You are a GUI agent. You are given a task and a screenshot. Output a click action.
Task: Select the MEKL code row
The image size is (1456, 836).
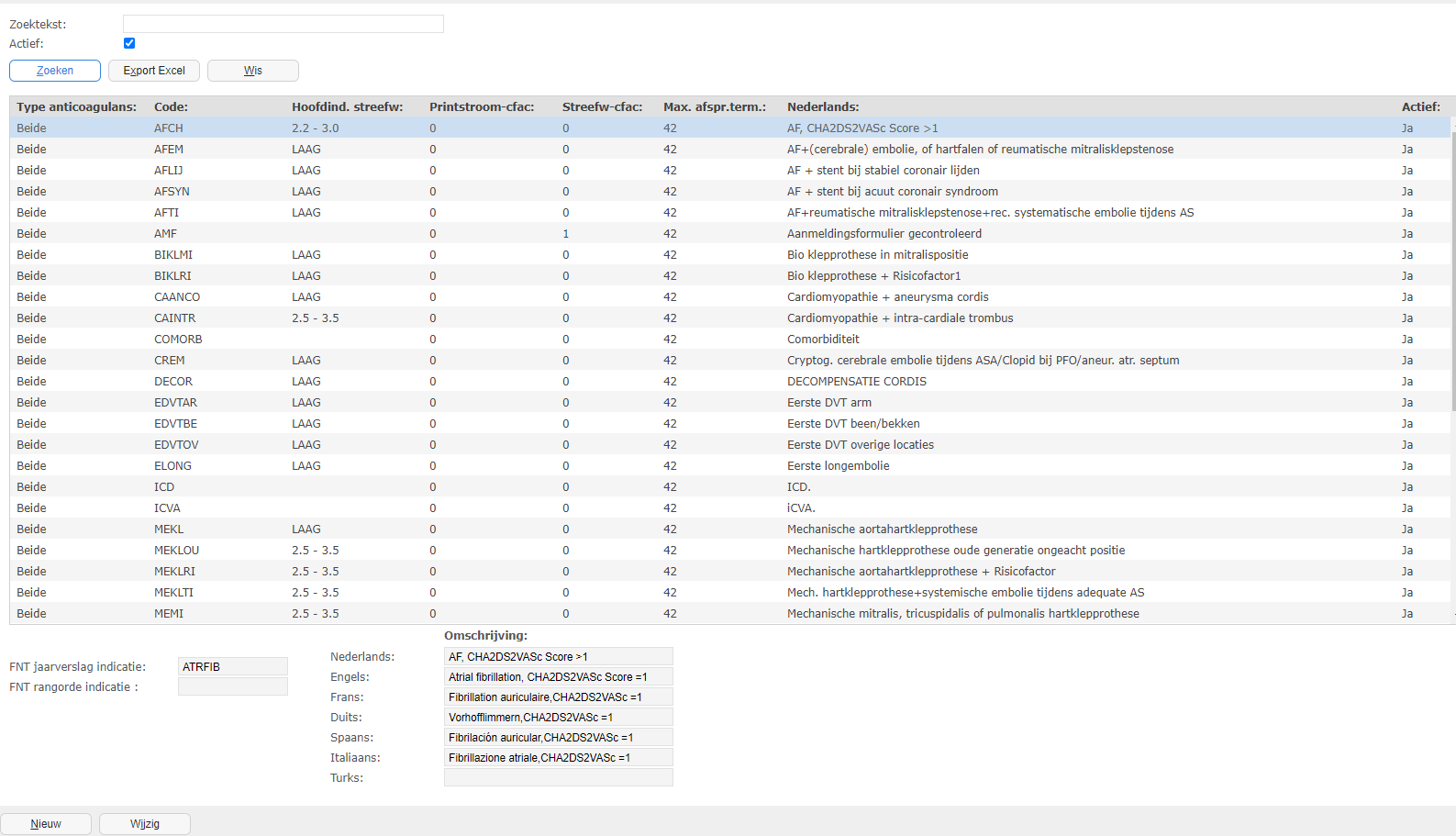point(730,529)
